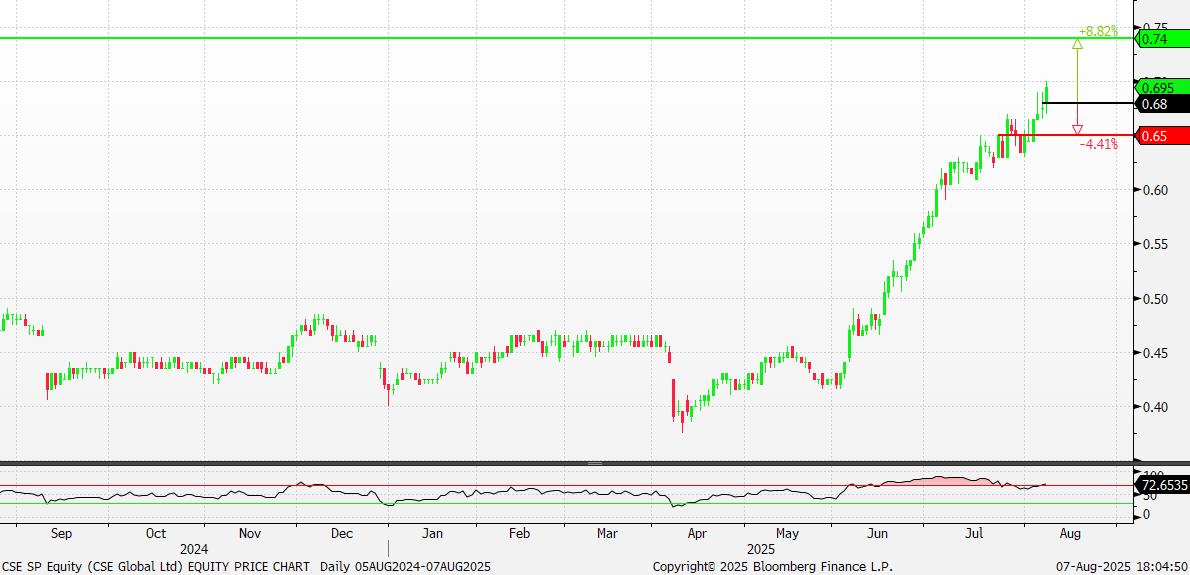Click the 0.45 price axis tick
1190x575 pixels.
pos(1156,353)
